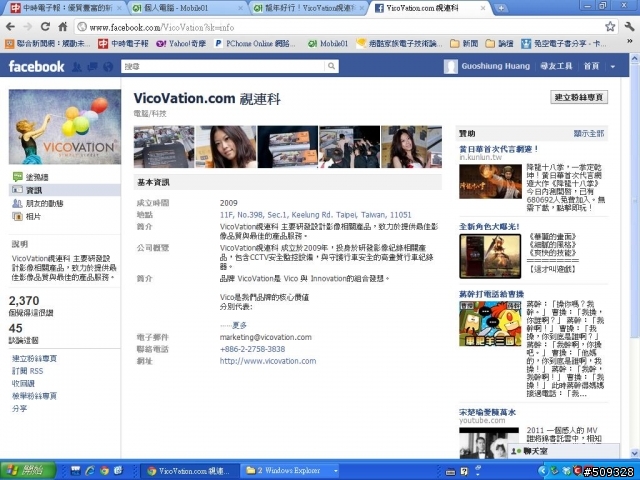The width and height of the screenshot is (640, 480).
Task: Click the browser forward arrow
Action: (x=27, y=27)
